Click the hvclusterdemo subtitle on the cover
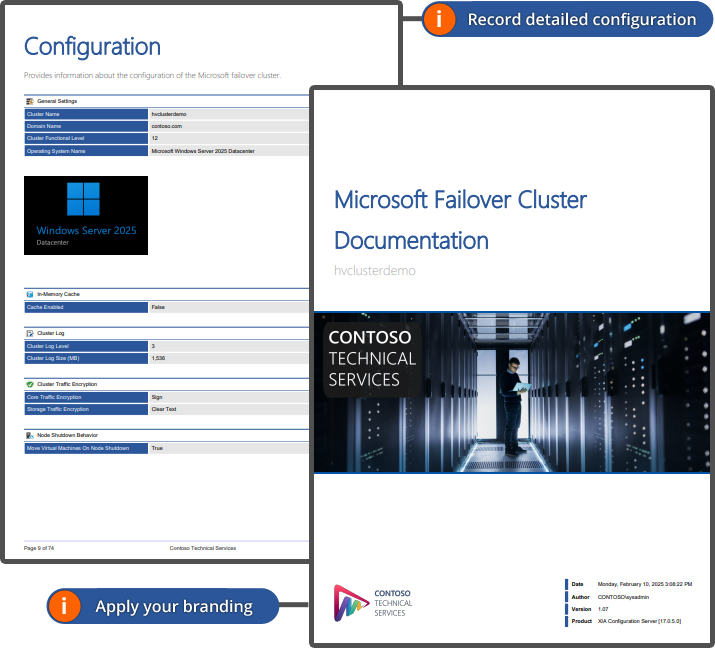 375,270
